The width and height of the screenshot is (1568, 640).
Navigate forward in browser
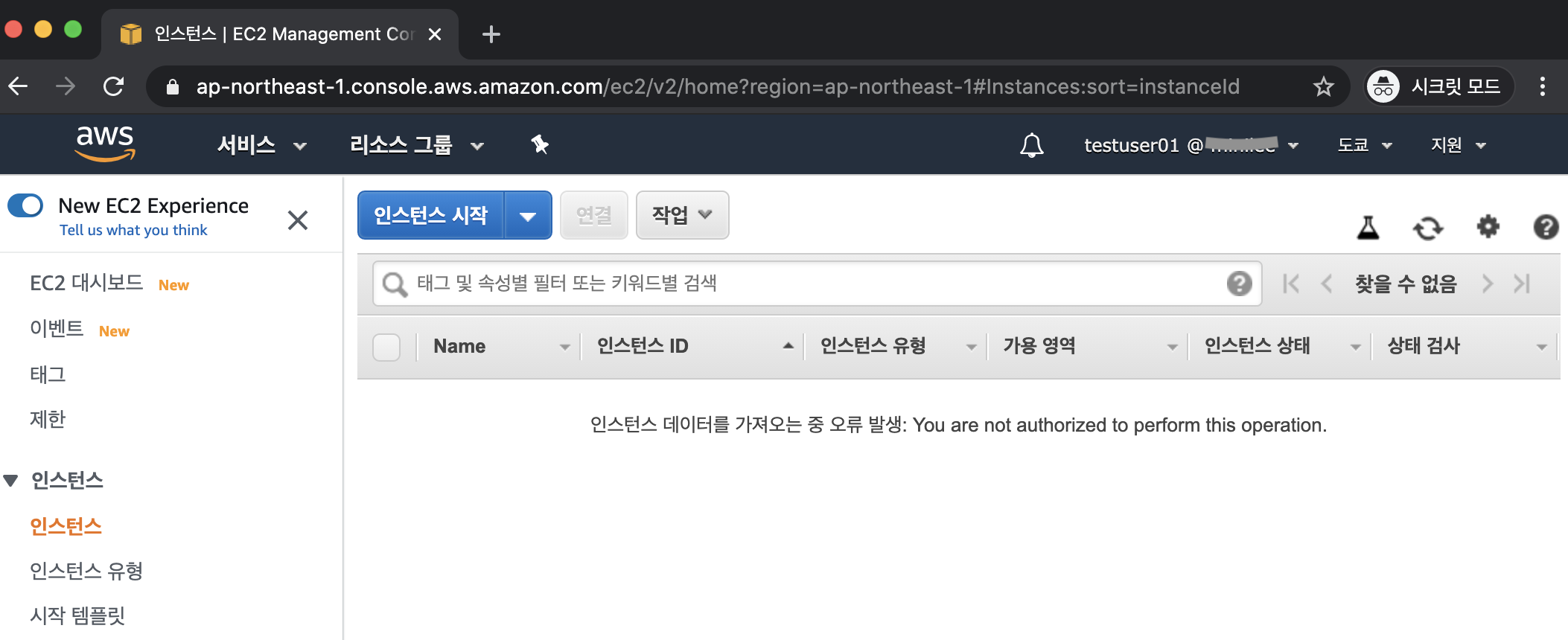coord(66,86)
